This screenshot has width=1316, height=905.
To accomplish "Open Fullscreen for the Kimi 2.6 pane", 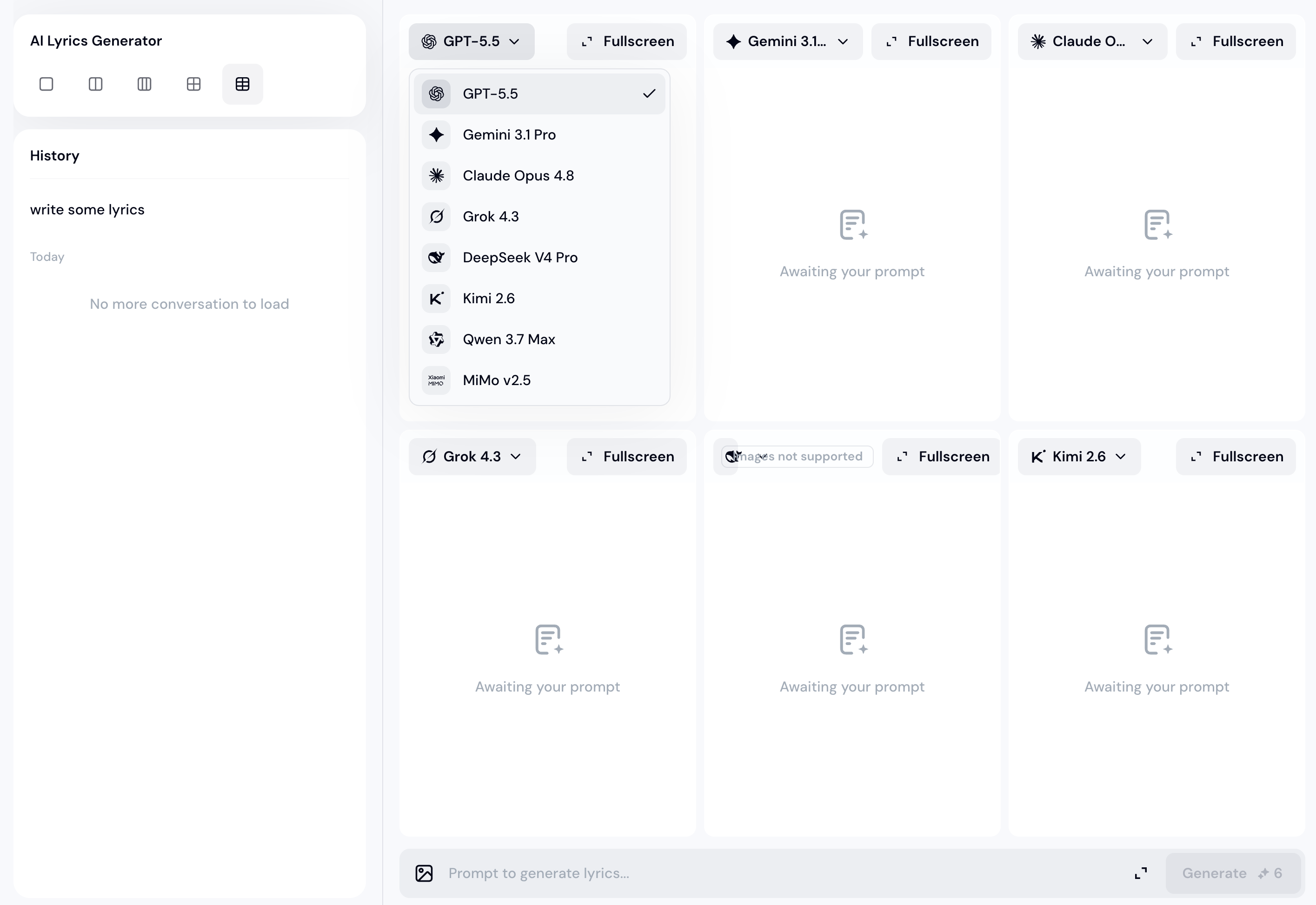I will point(1236,457).
